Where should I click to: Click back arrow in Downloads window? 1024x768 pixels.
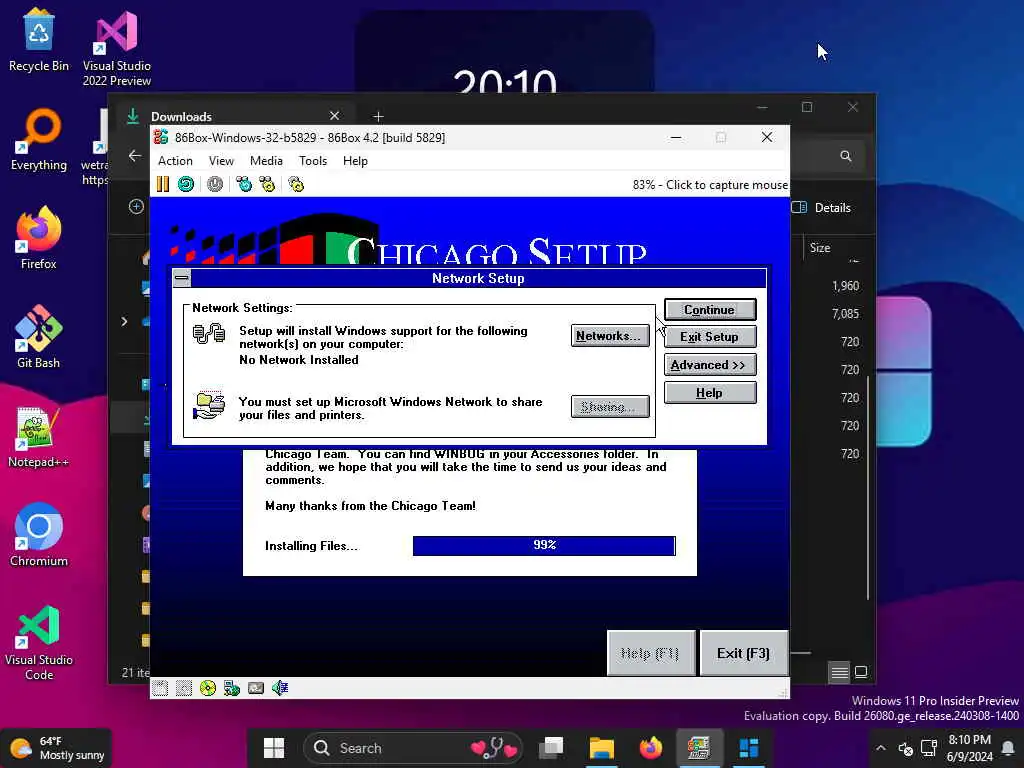[135, 156]
